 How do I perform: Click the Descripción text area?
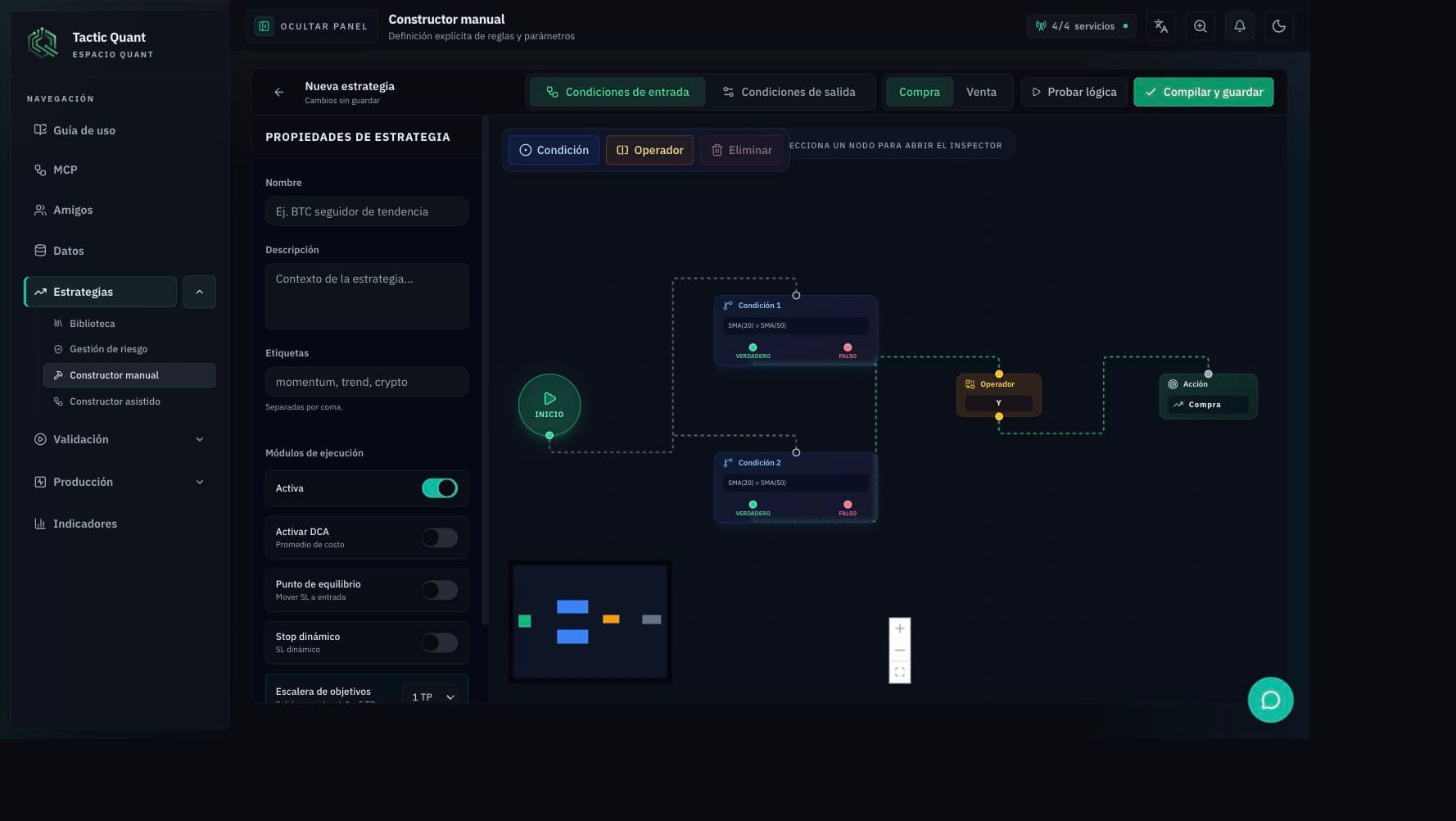(367, 296)
